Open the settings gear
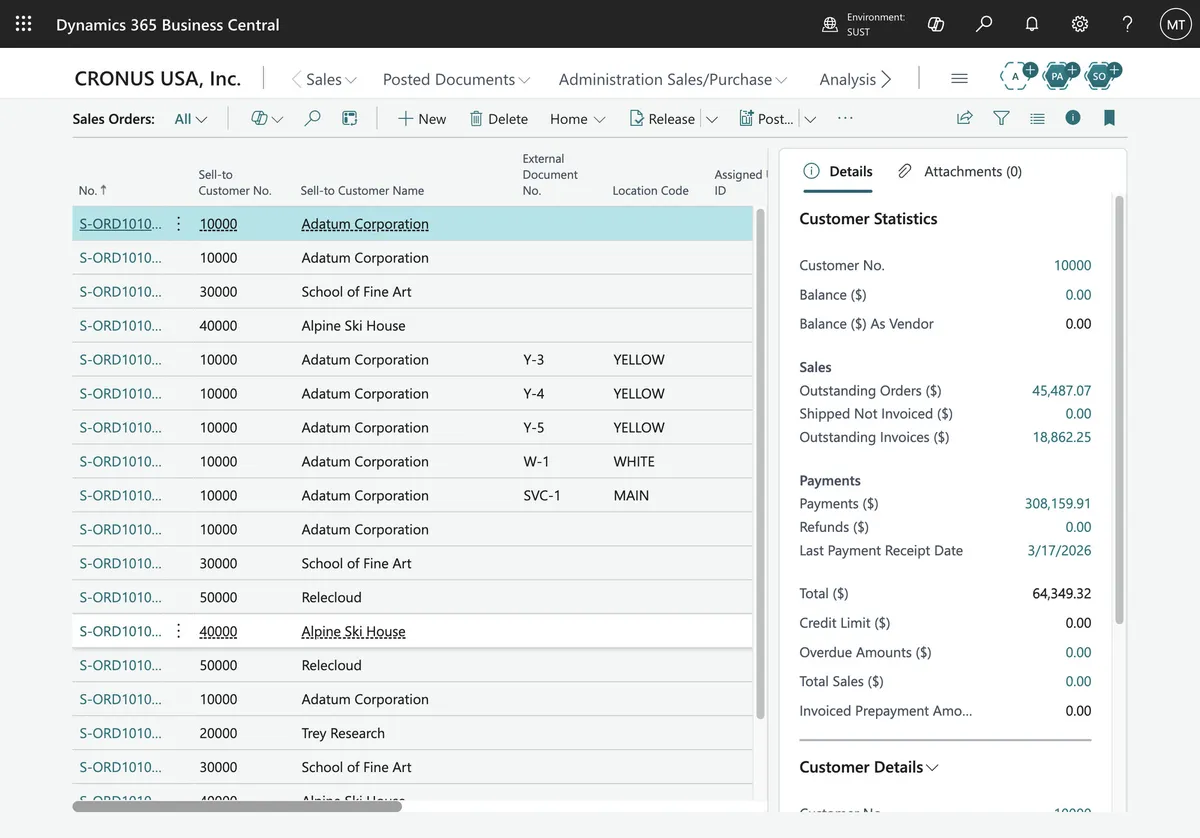Screen dimensions: 1200x838 click(x=1080, y=24)
